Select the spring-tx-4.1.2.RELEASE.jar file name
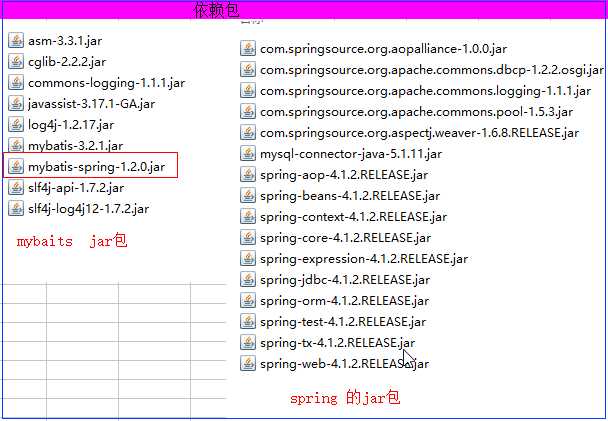The image size is (608, 421). tap(338, 343)
